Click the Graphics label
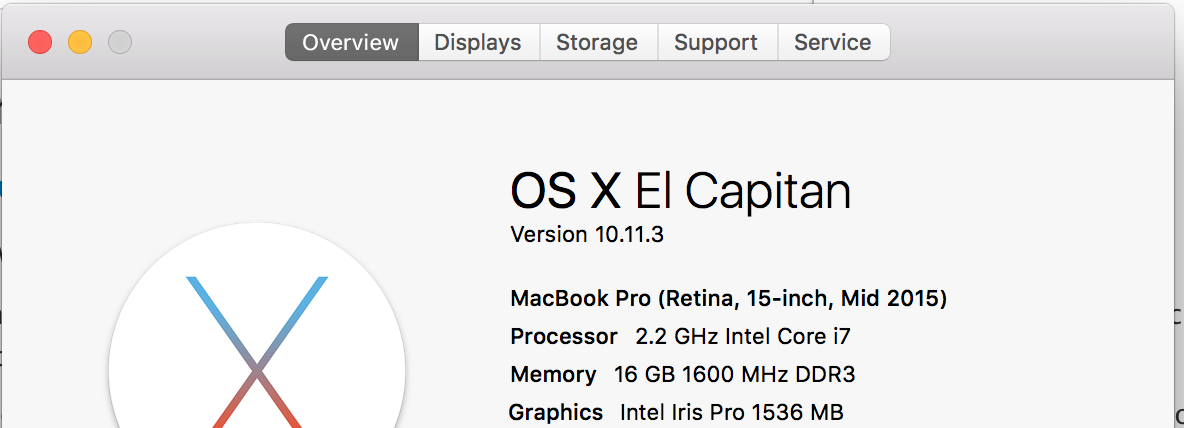 [556, 412]
